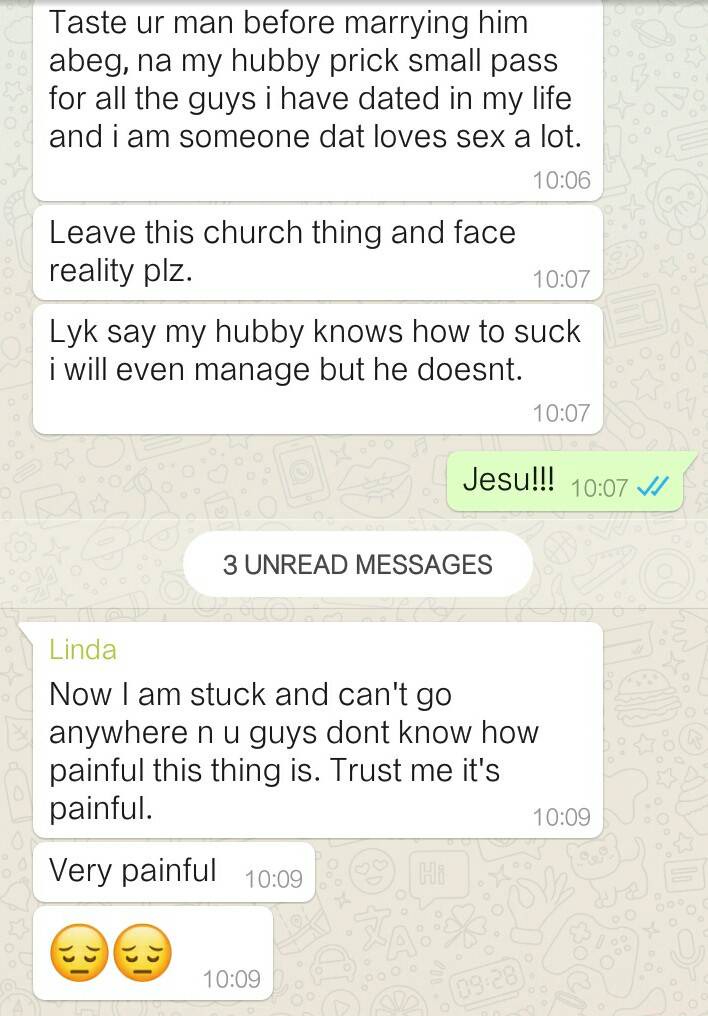Tap the 3 UNREAD MESSAGES divider

[358, 564]
